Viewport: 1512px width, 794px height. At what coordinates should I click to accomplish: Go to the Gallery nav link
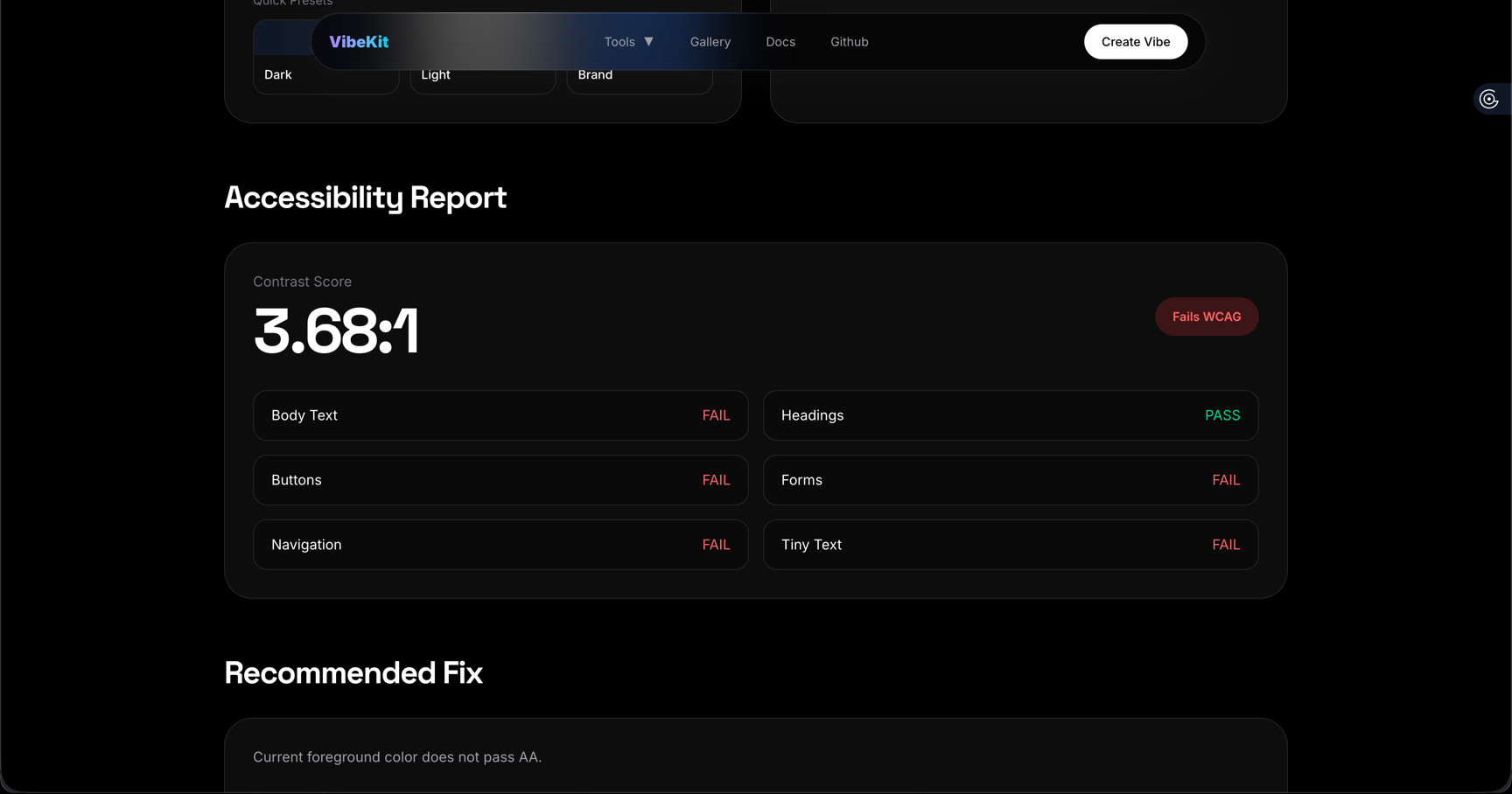[710, 42]
